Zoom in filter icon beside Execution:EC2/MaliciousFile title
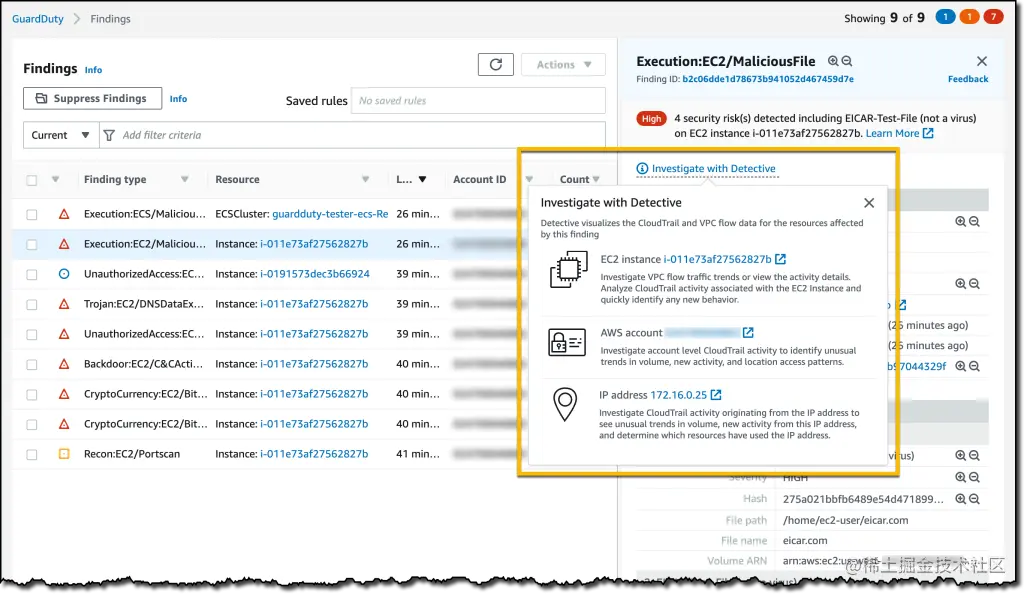1024x594 pixels. click(833, 61)
